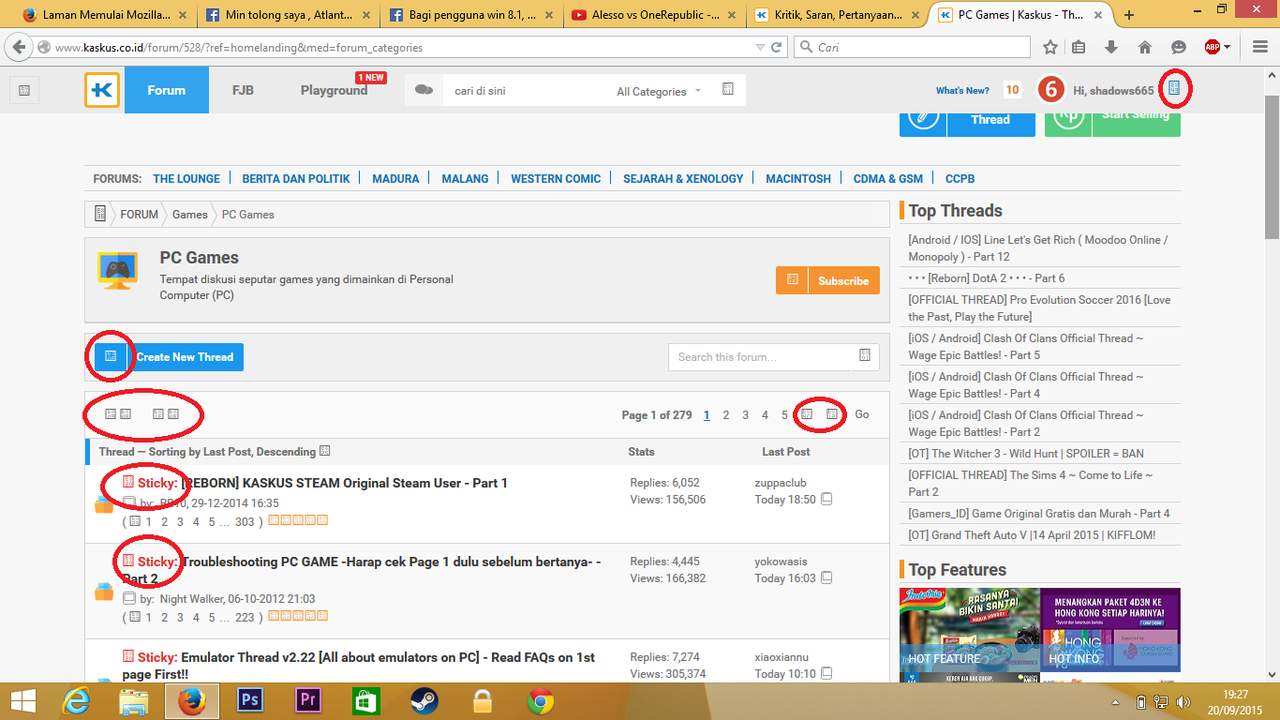Click the Search this forum field
Viewport: 1280px width, 720px height.
[x=762, y=357]
